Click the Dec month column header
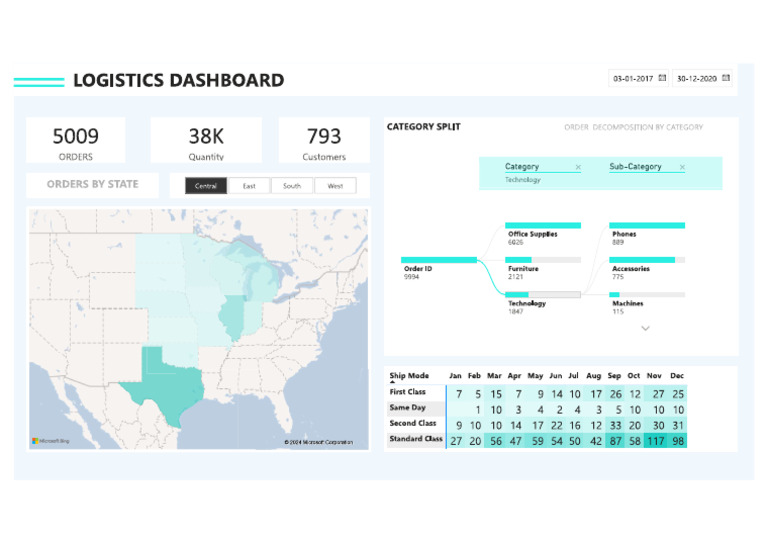768x543 pixels. 677,376
